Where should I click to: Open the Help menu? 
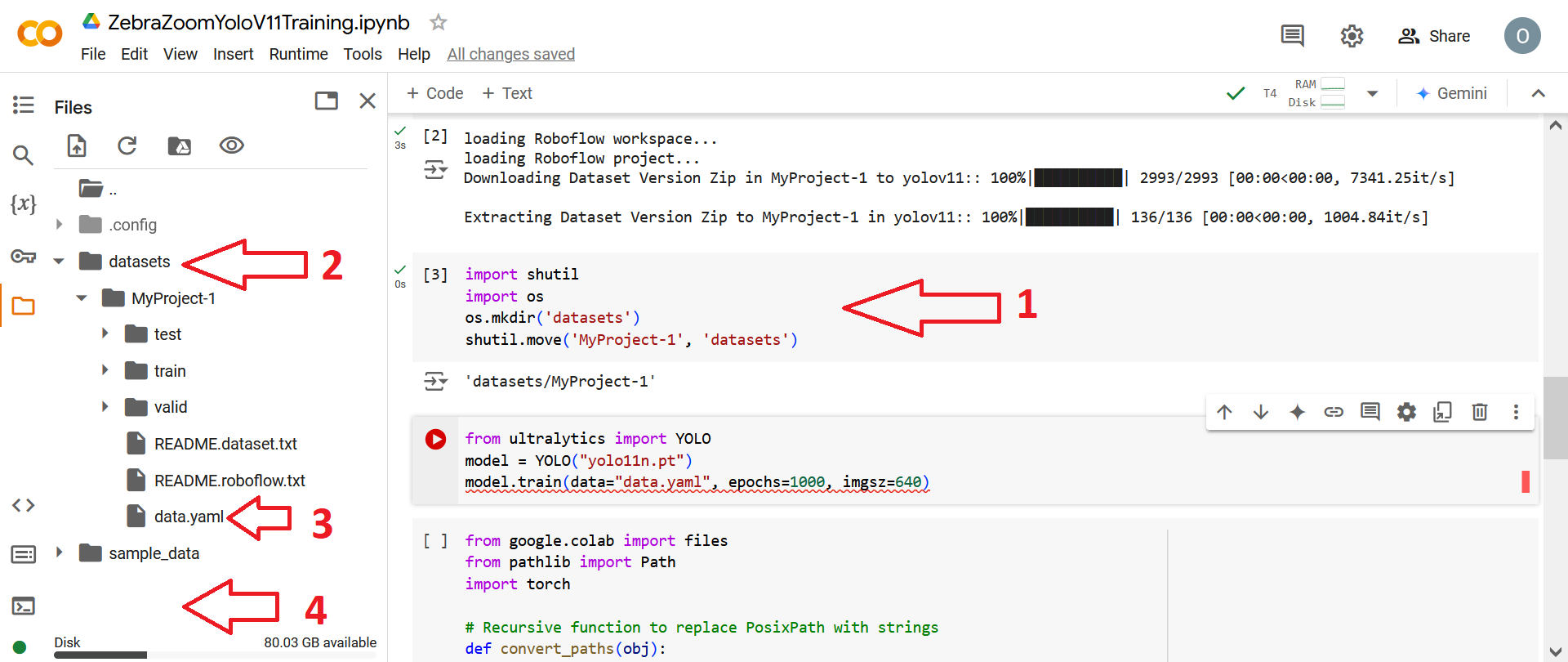tap(414, 54)
